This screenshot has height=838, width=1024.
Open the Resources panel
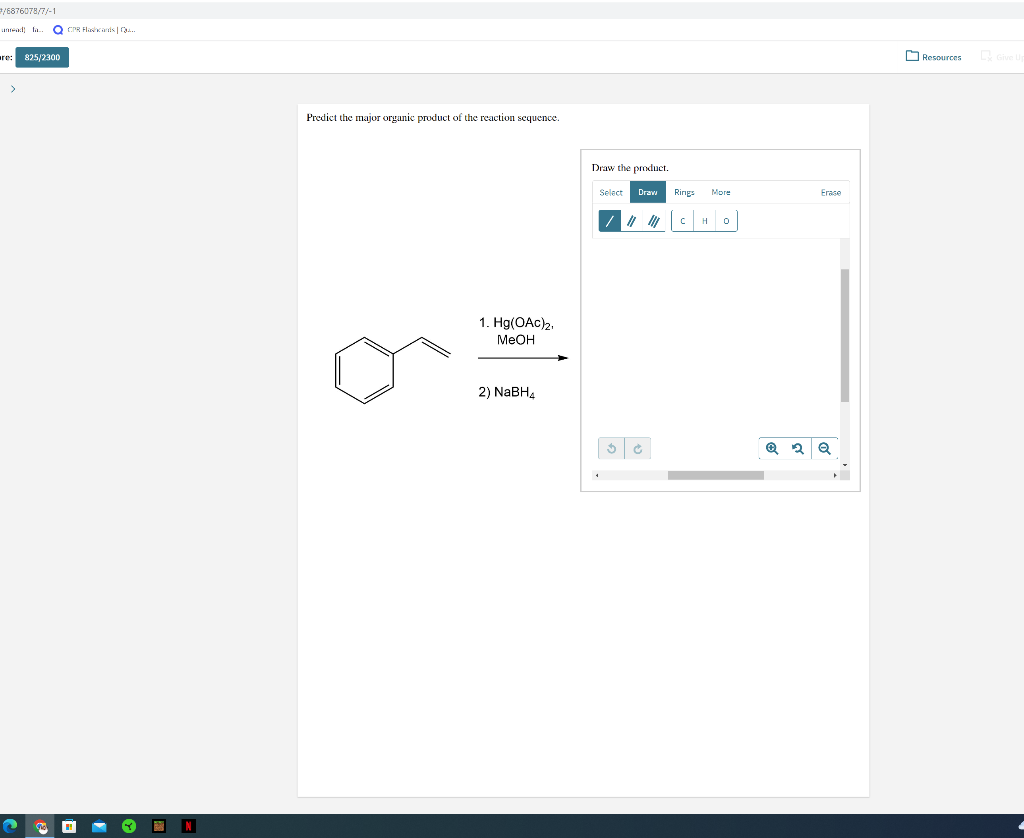(933, 57)
